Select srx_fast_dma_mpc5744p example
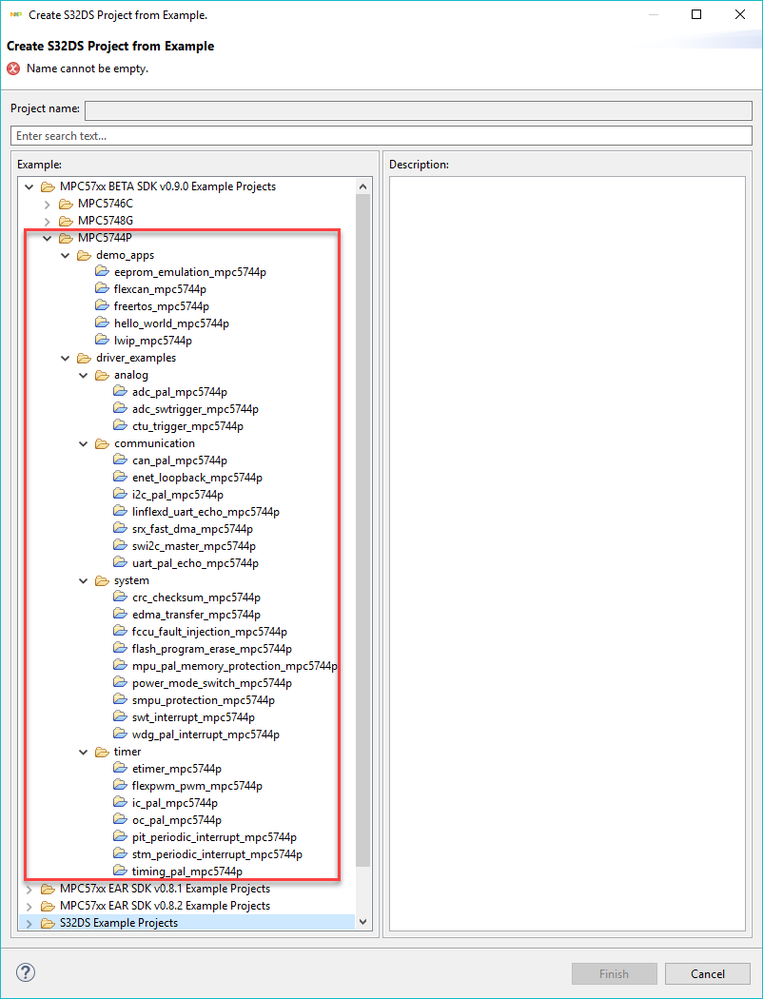This screenshot has width=763, height=999. click(x=192, y=529)
